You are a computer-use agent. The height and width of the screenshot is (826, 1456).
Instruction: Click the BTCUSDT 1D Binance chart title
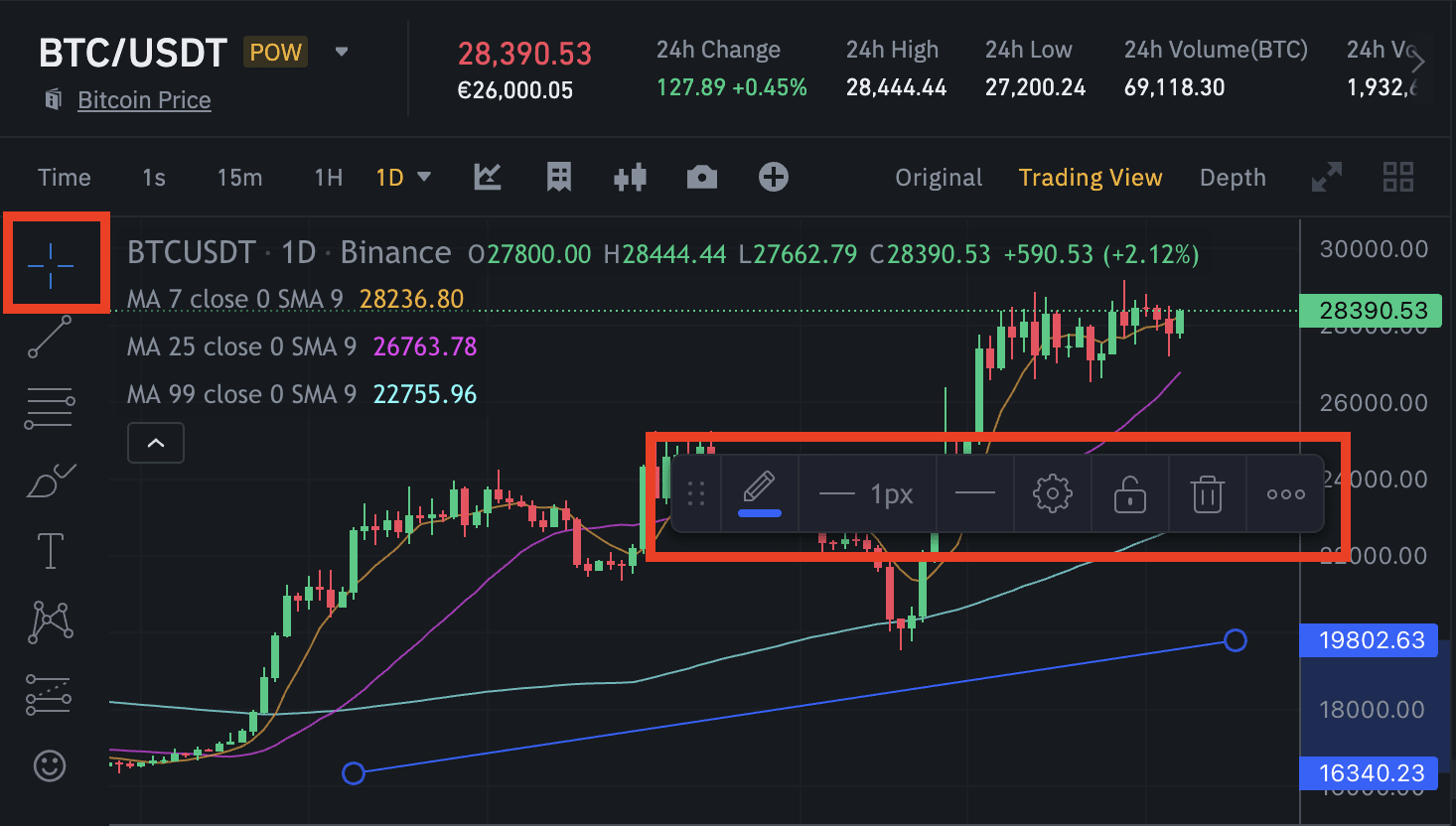click(289, 253)
